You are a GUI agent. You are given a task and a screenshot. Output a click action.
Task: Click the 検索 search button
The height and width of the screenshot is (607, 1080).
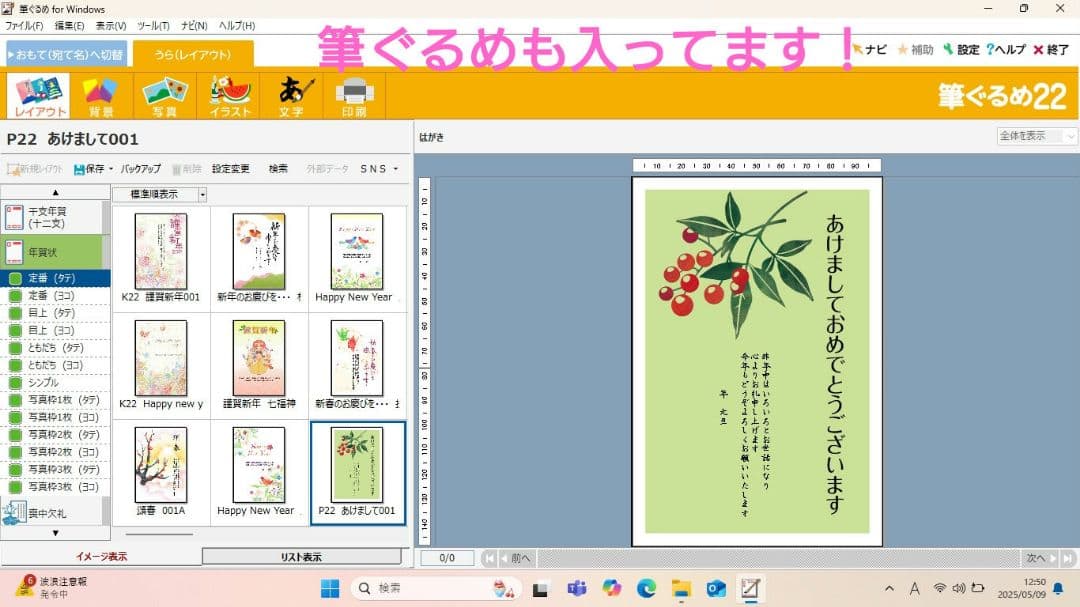click(278, 168)
